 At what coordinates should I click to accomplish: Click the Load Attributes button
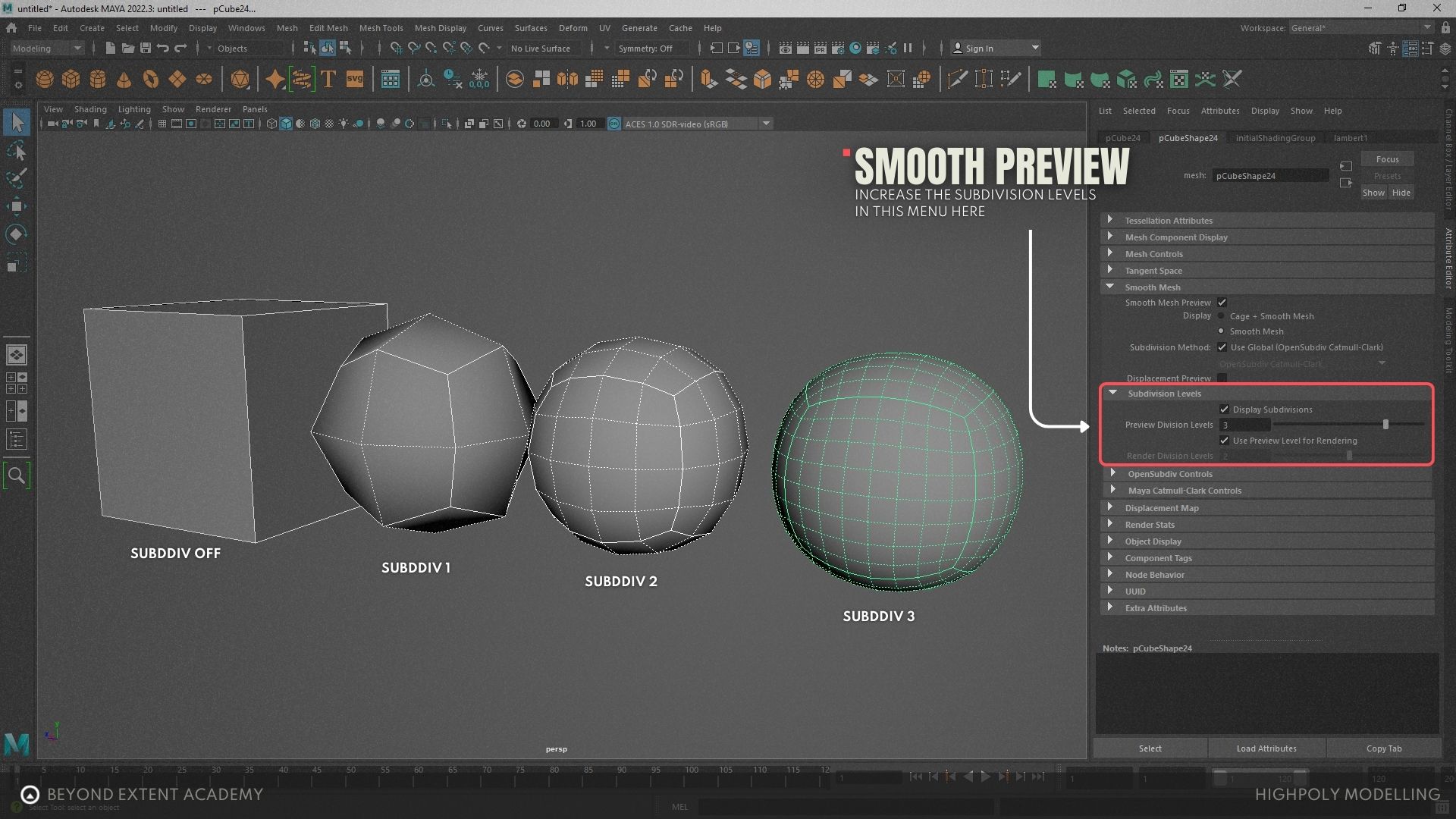coord(1266,748)
